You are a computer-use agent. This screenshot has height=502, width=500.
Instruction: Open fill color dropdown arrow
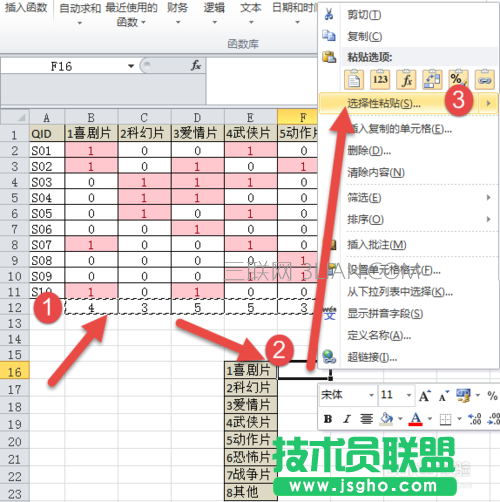coord(400,419)
